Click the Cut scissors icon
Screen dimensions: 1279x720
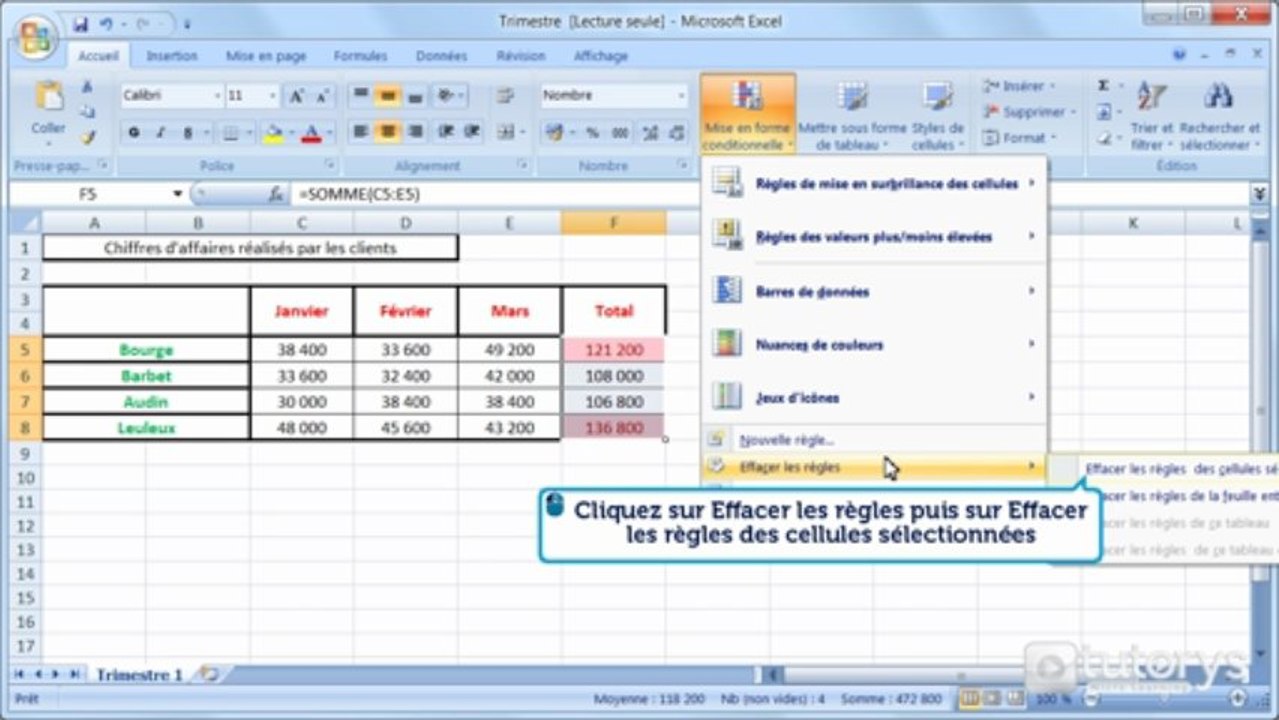click(87, 87)
